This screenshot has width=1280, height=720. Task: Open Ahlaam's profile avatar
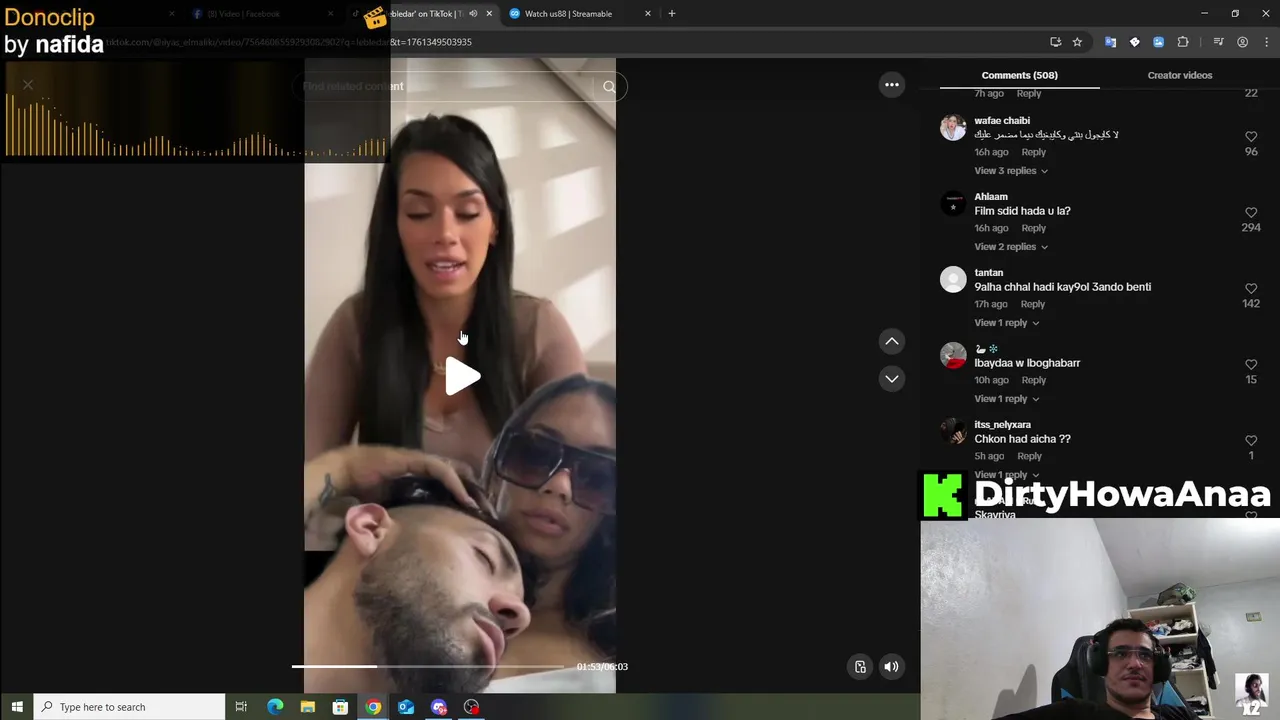[953, 204]
